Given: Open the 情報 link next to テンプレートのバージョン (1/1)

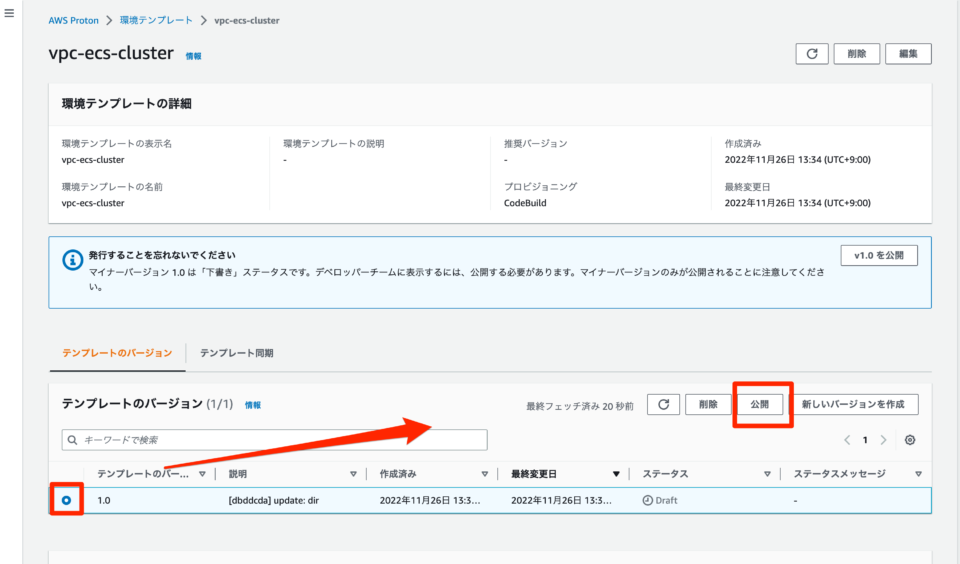Looking at the screenshot, I should click(253, 405).
